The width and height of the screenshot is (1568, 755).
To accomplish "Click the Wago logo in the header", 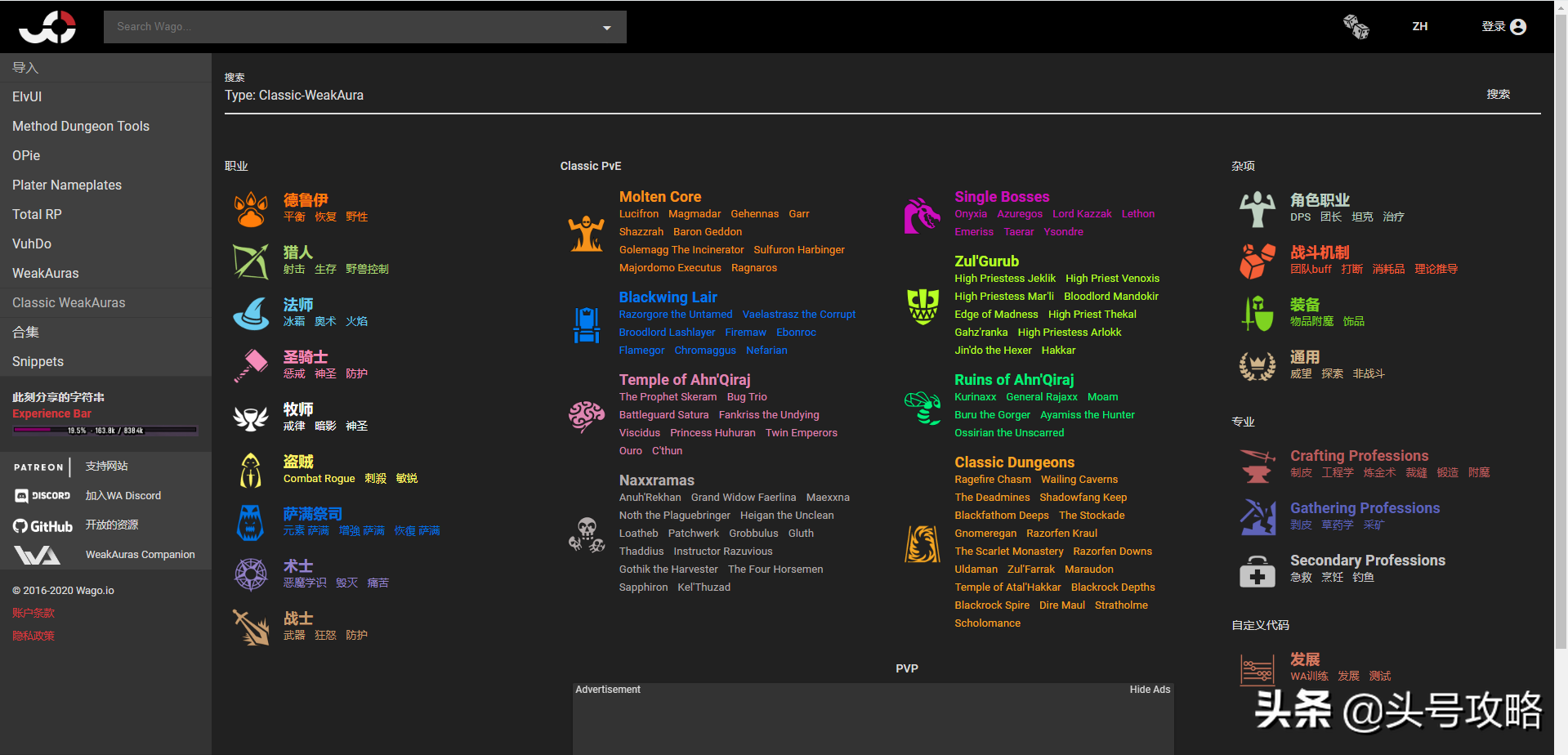I will coord(47,27).
